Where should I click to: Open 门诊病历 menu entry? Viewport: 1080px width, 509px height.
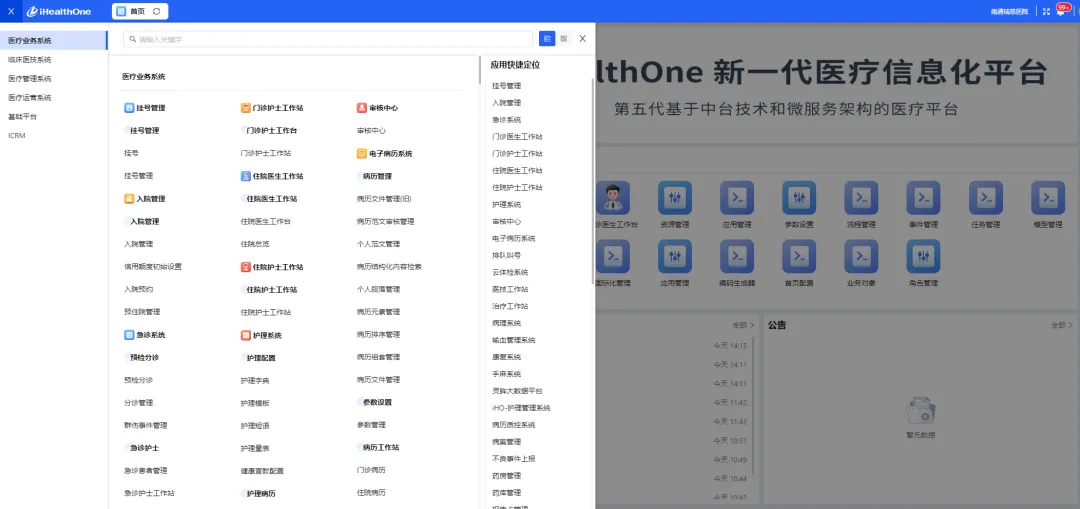click(x=371, y=470)
